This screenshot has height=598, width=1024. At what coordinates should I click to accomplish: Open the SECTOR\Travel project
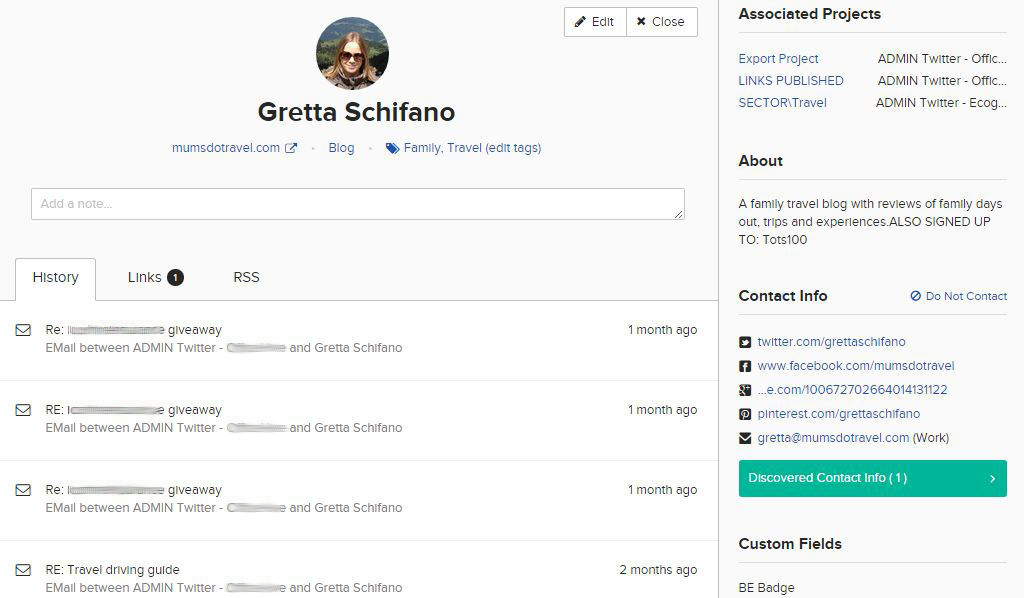click(x=783, y=103)
